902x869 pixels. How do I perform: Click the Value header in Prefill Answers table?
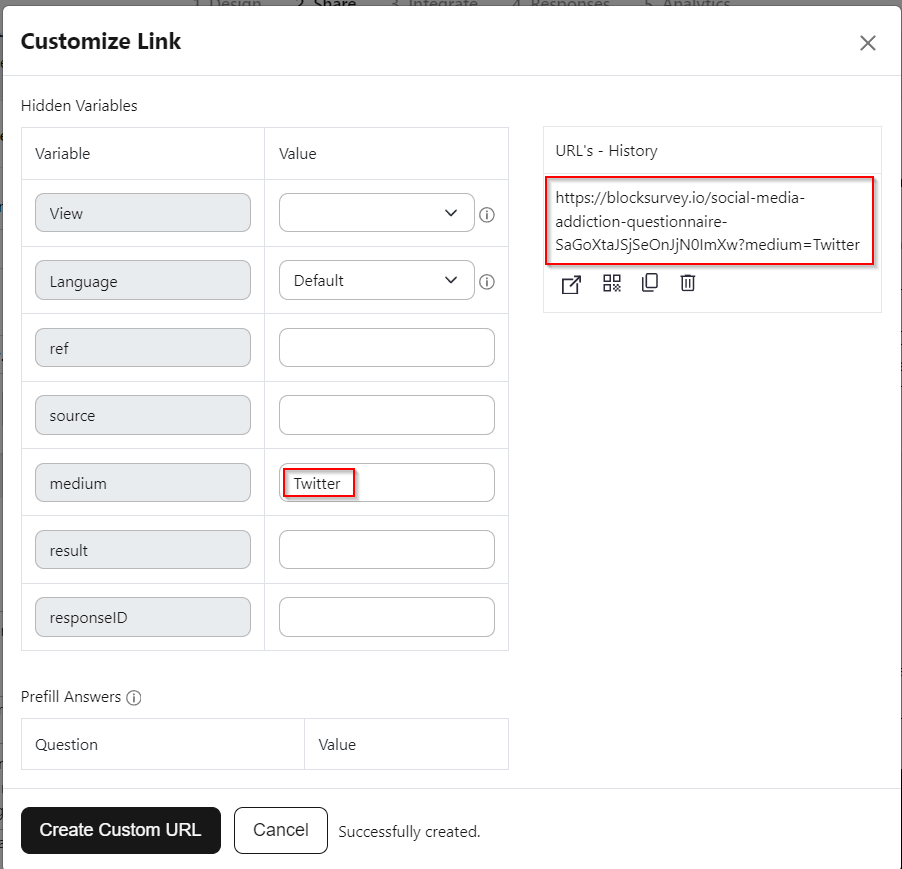[x=337, y=745]
